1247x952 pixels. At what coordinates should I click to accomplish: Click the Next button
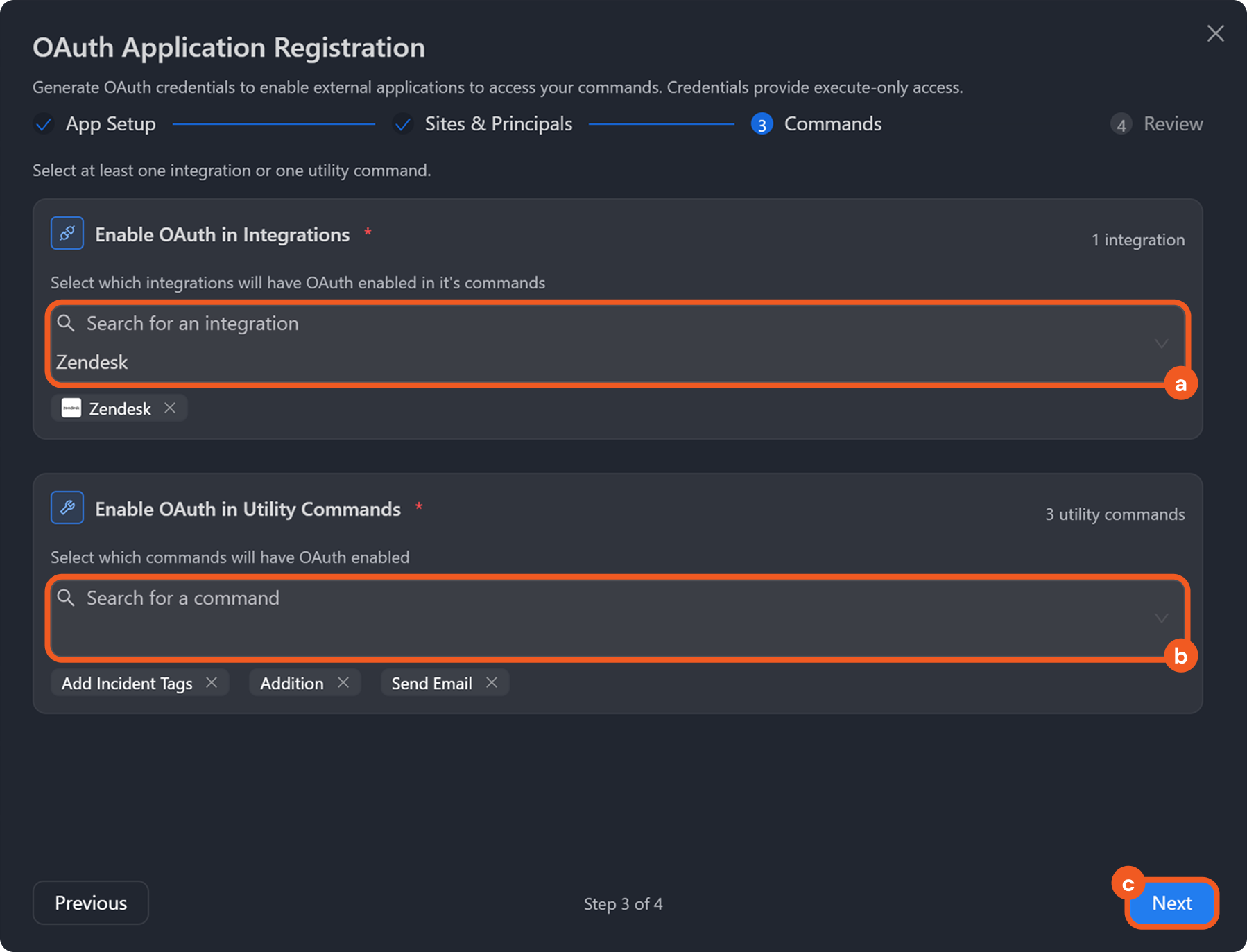[x=1171, y=903]
